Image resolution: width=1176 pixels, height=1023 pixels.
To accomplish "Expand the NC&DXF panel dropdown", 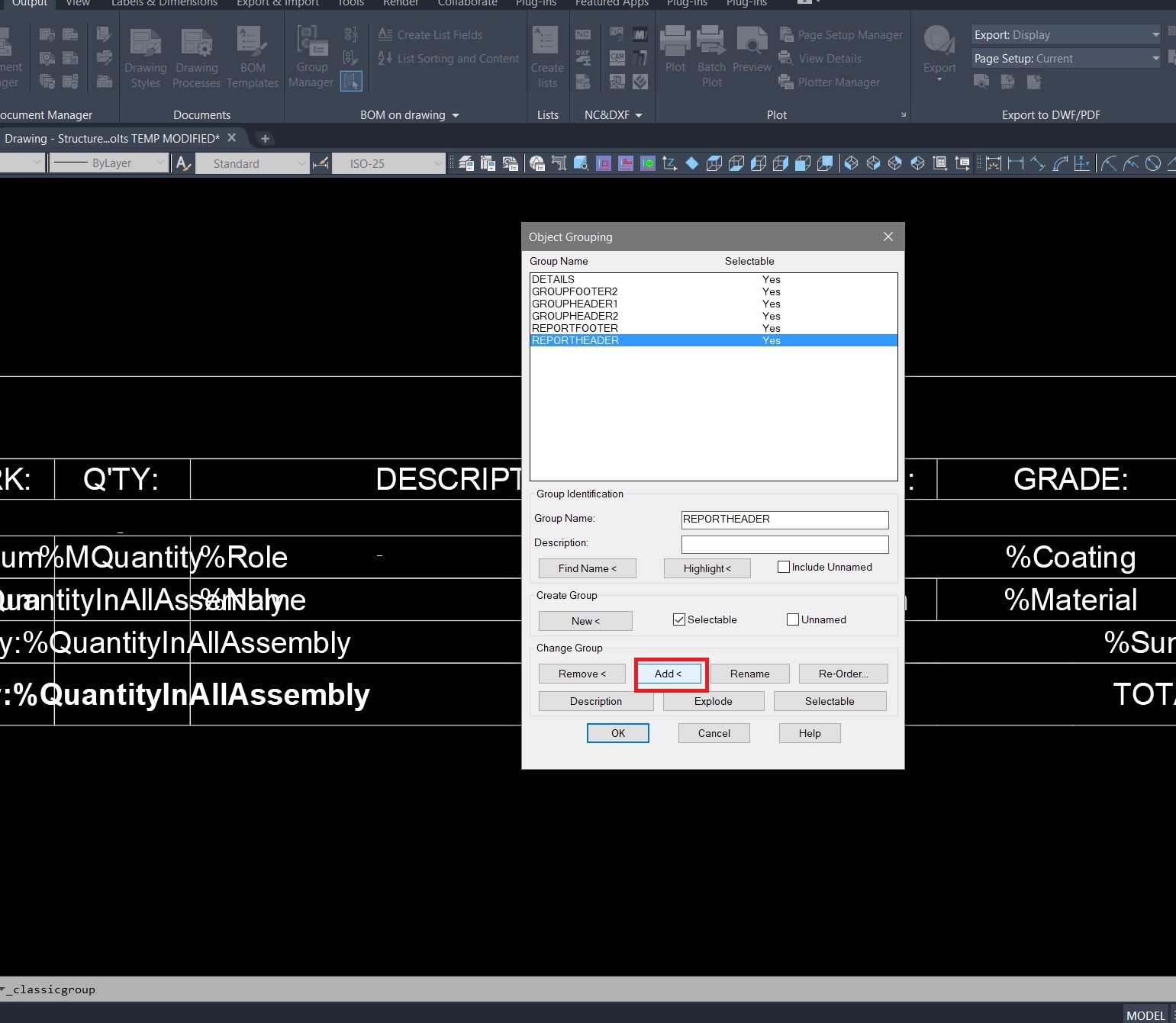I will tap(614, 115).
